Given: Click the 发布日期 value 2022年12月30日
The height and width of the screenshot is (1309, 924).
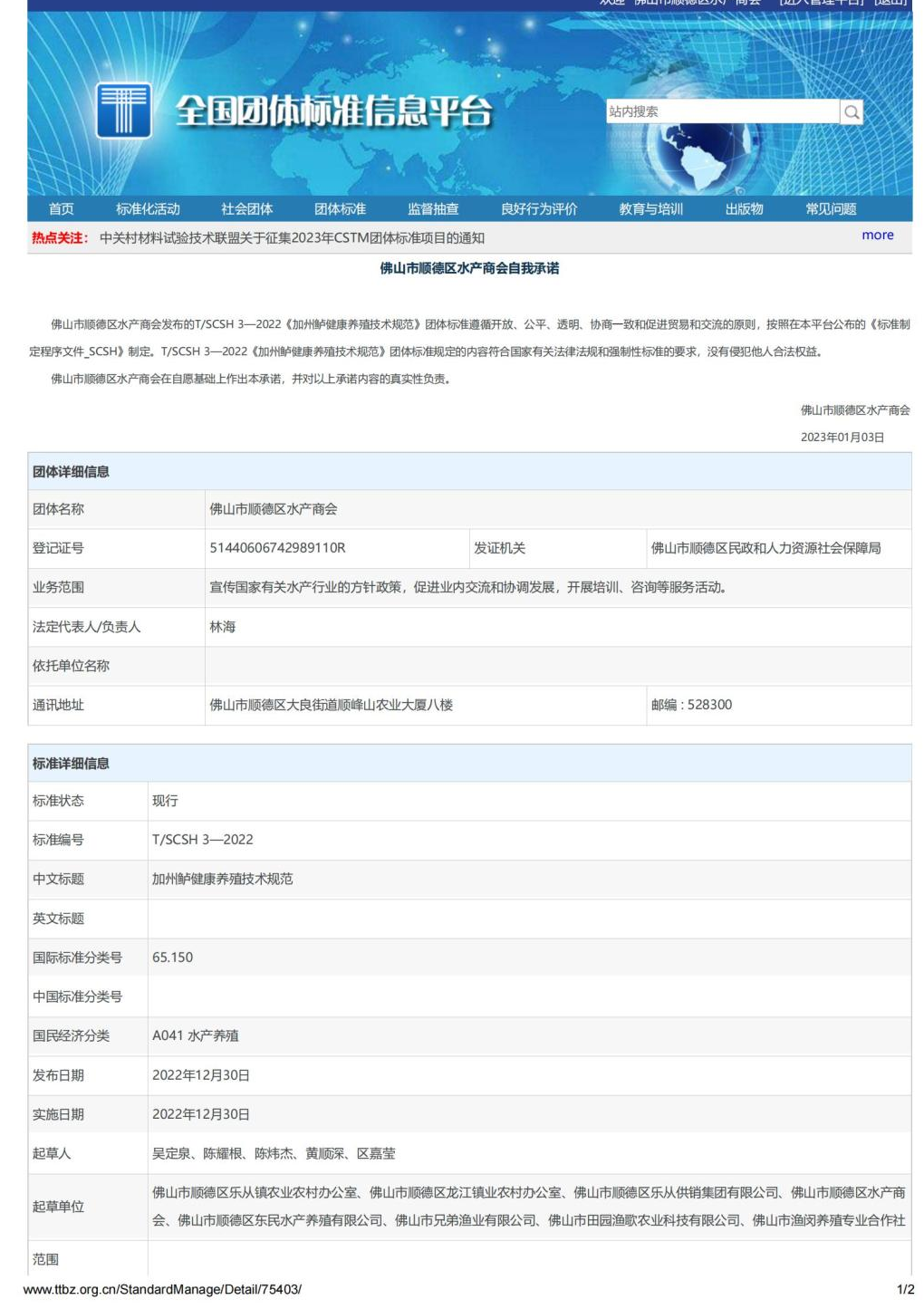Looking at the screenshot, I should [201, 1075].
